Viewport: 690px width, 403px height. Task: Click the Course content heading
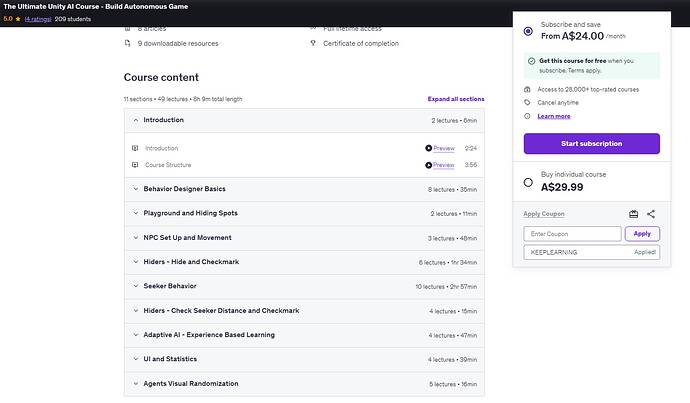(x=161, y=77)
